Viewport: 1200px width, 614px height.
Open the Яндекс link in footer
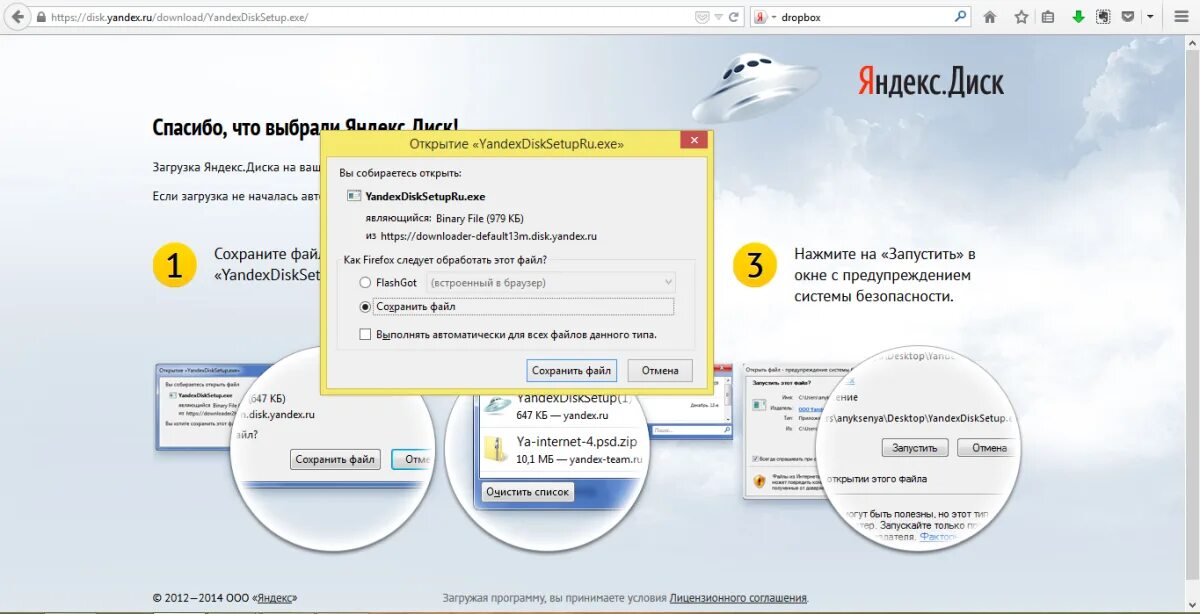tap(274, 598)
